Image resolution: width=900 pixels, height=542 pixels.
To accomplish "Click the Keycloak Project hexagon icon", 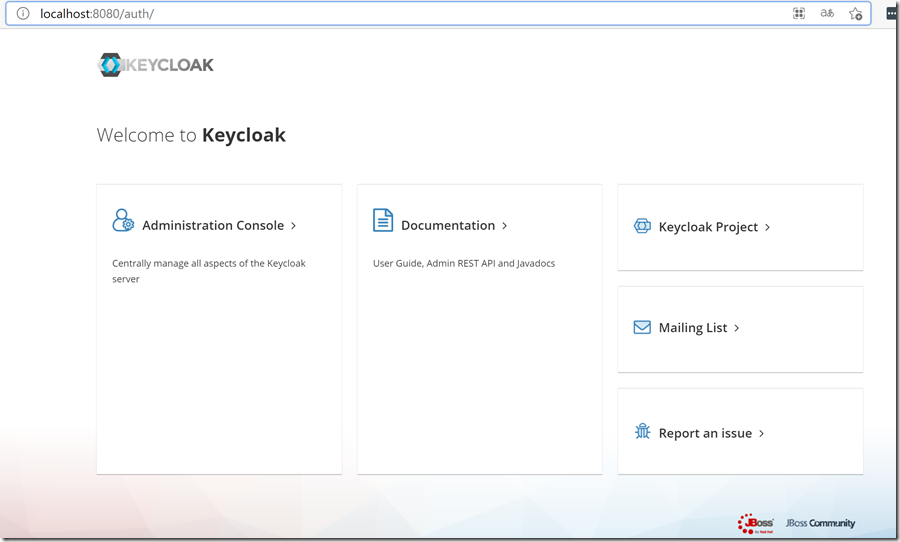I will pyautogui.click(x=642, y=226).
